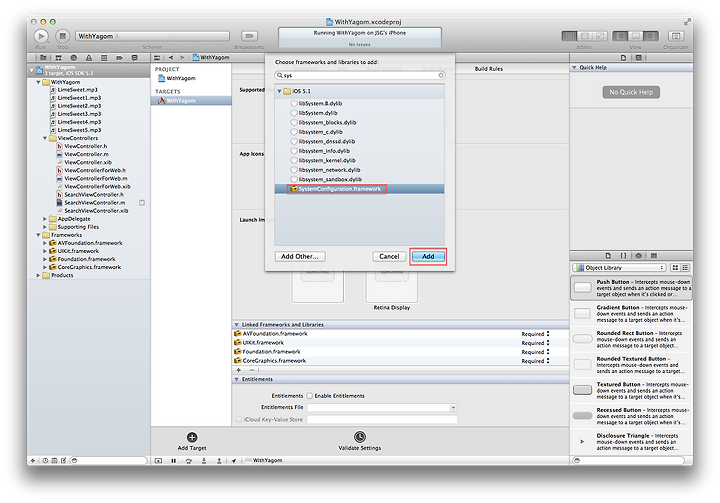Screen dimensions: 720x503
Task: Clear the framework search field
Action: tap(441, 75)
